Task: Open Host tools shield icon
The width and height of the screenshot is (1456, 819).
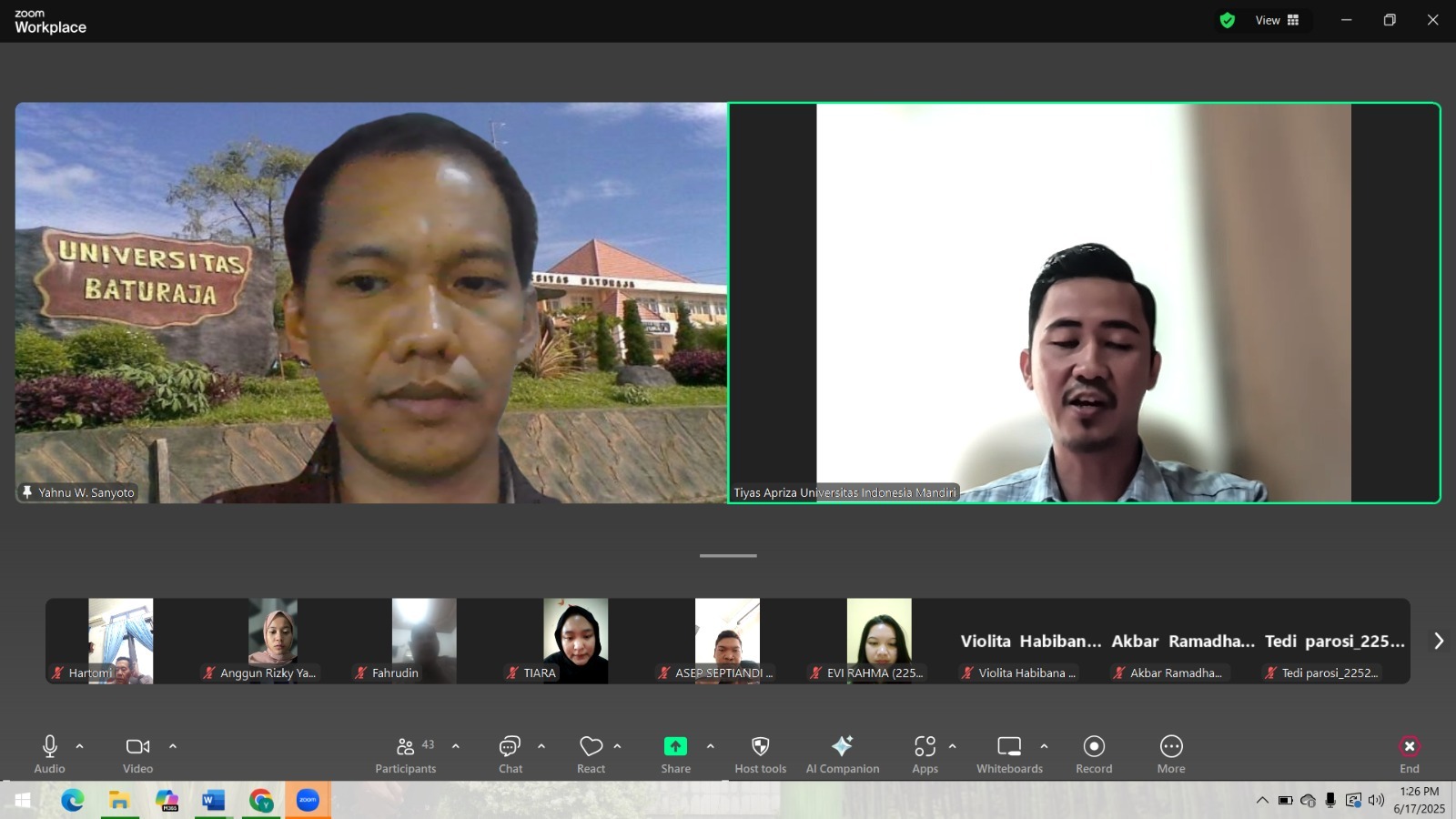Action: tap(760, 747)
